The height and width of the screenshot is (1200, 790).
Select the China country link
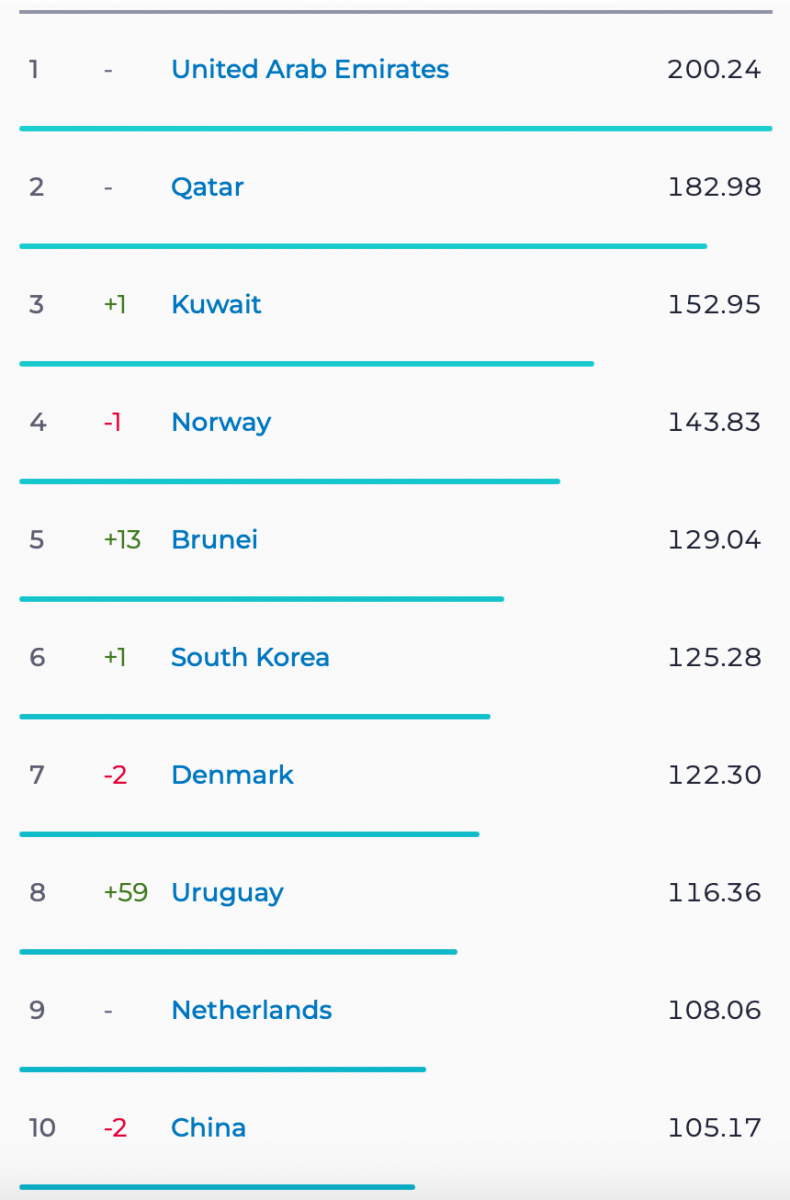click(208, 1128)
